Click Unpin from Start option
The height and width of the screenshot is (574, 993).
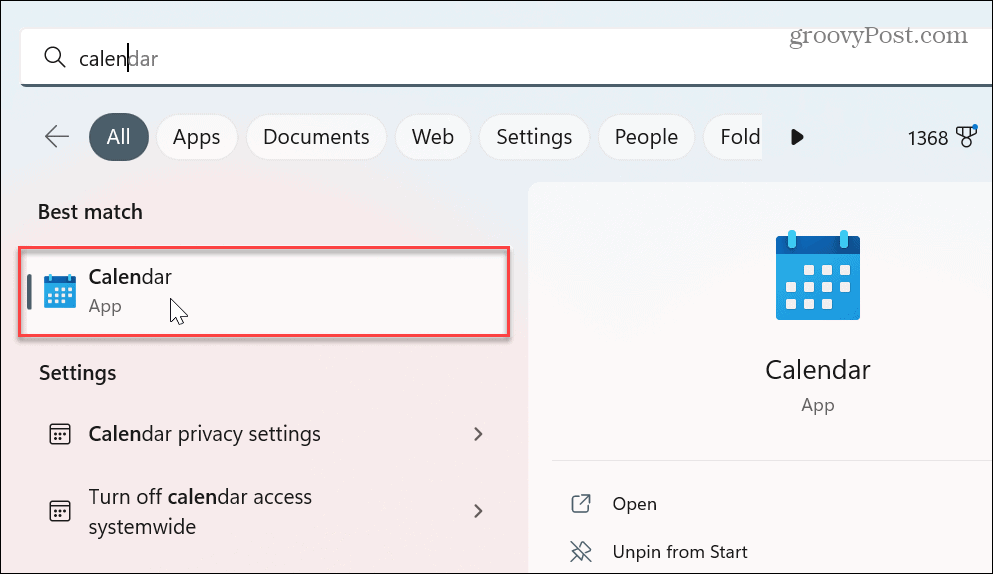680,552
